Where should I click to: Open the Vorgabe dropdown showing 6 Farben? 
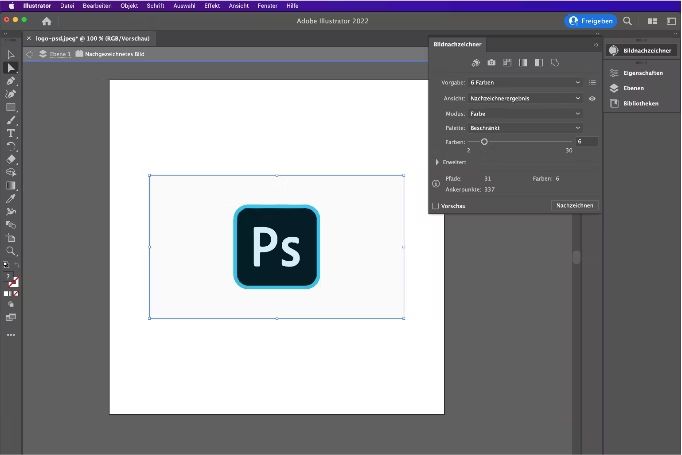pyautogui.click(x=525, y=82)
